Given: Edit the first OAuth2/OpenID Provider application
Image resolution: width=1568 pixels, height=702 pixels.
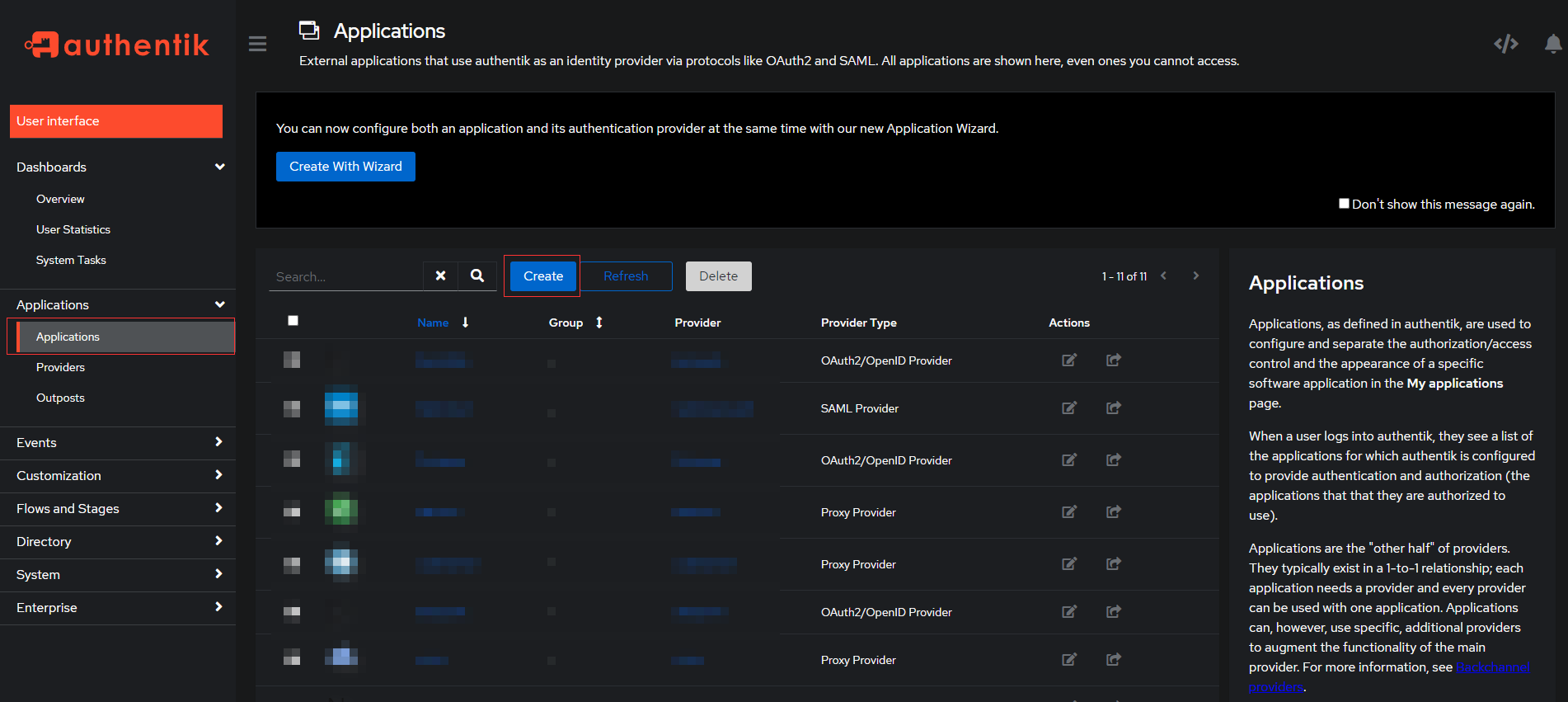Looking at the screenshot, I should (x=1069, y=360).
